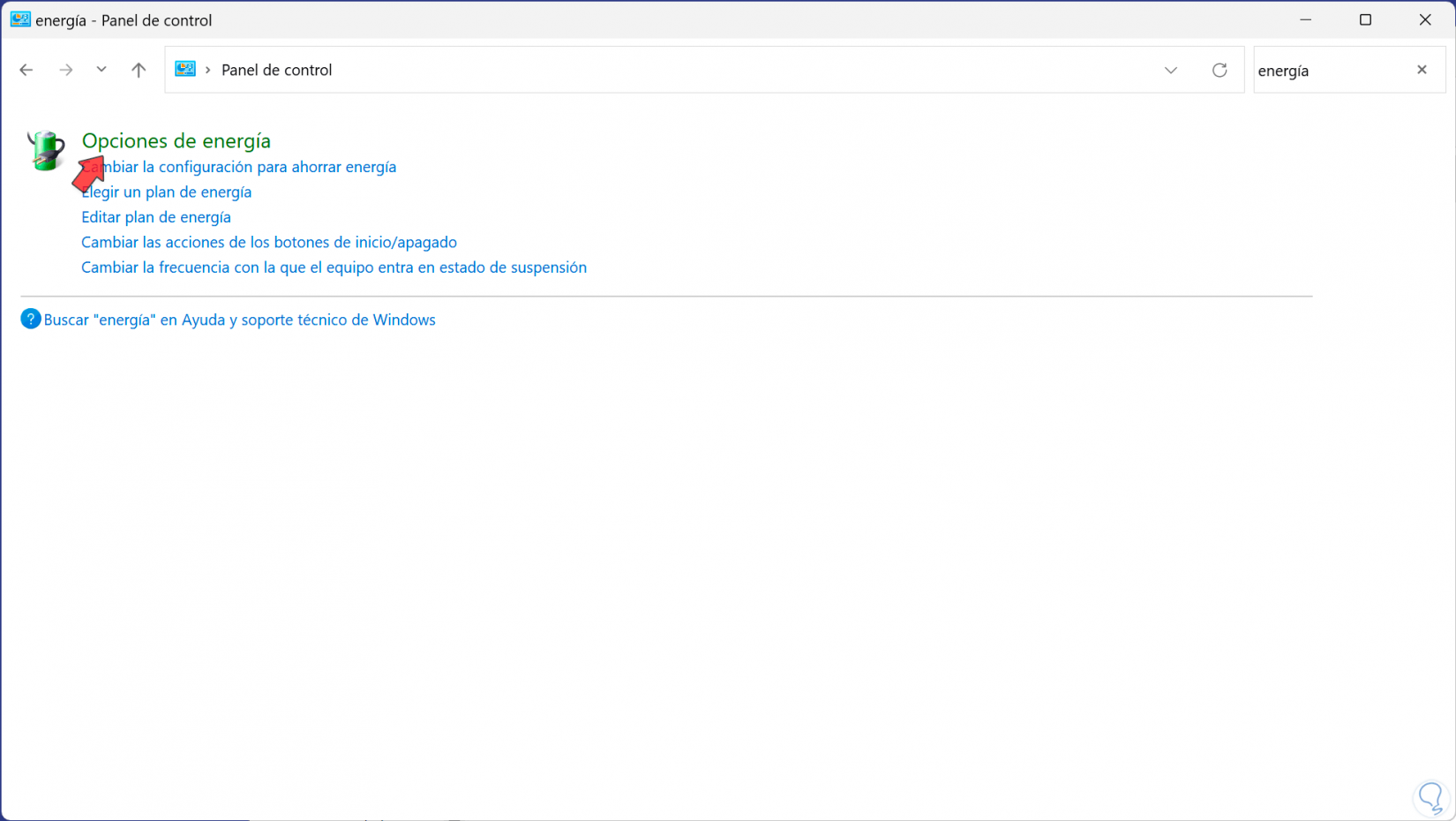Open the Opciones de energía heading
Screen dimensions: 1456x821
pyautogui.click(x=176, y=140)
